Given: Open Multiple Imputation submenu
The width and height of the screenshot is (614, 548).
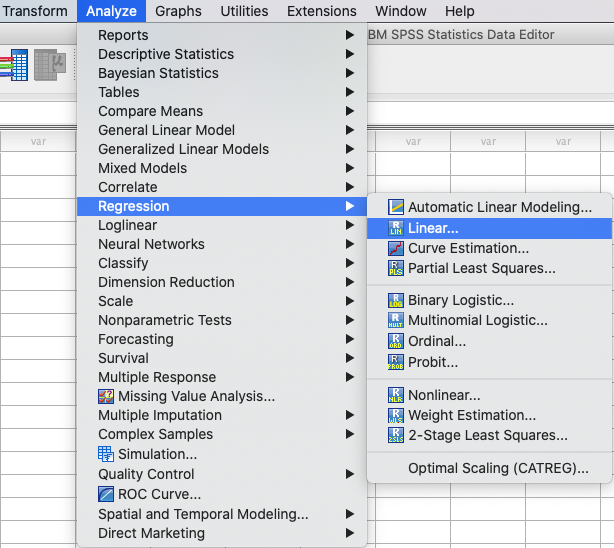Looking at the screenshot, I should coord(222,415).
